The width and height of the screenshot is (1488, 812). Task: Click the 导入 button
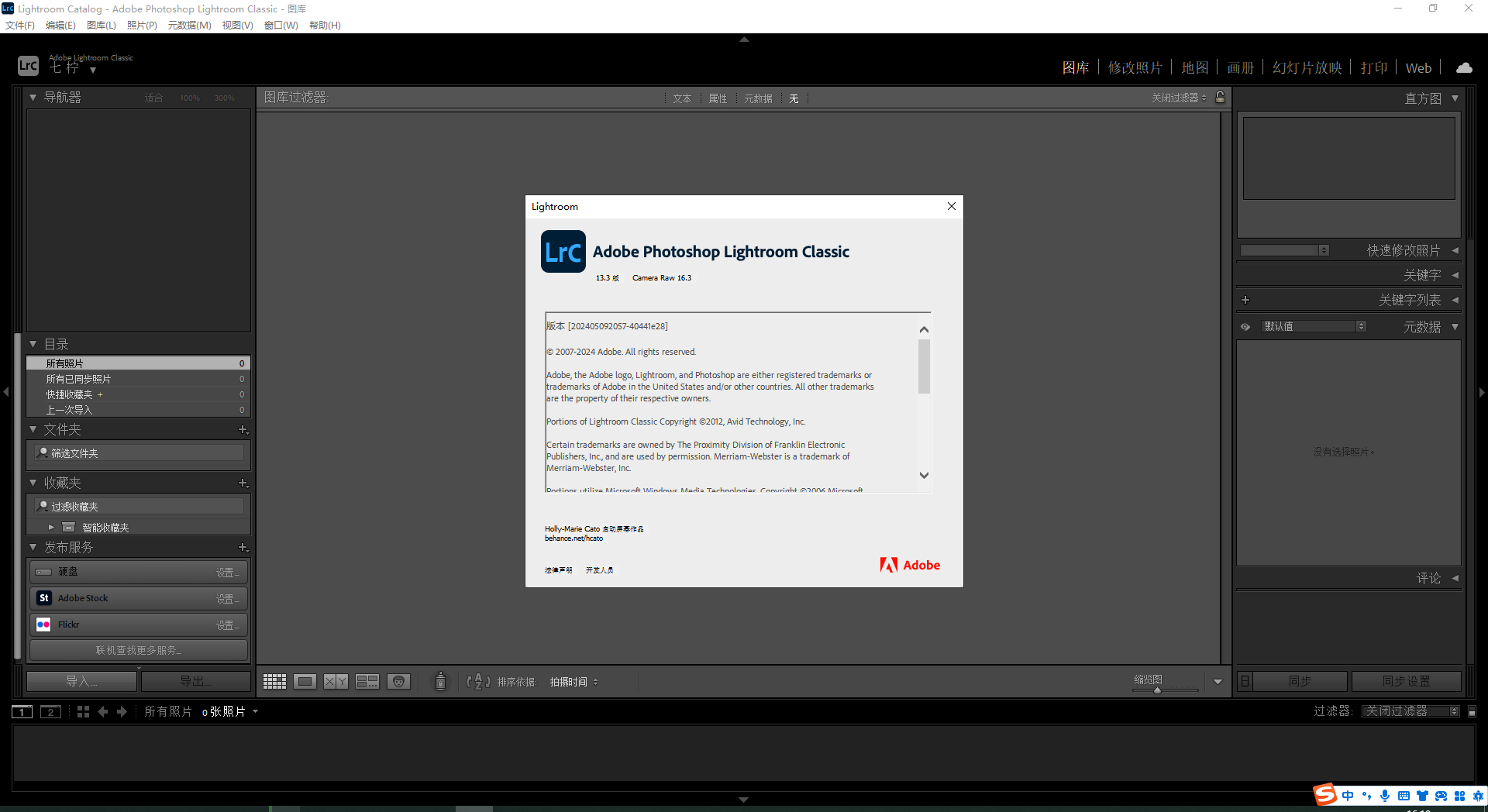(81, 680)
